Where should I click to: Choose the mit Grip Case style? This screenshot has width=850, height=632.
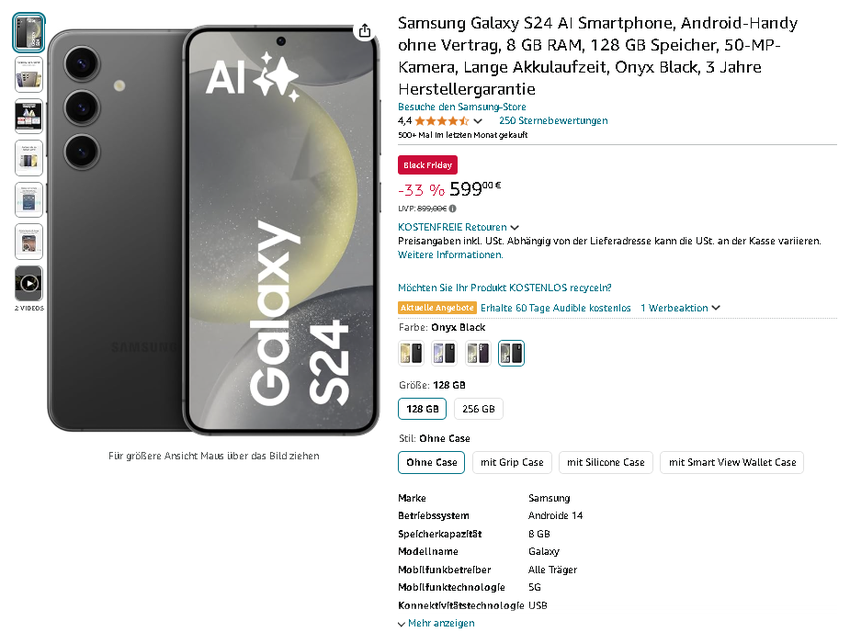[x=512, y=462]
